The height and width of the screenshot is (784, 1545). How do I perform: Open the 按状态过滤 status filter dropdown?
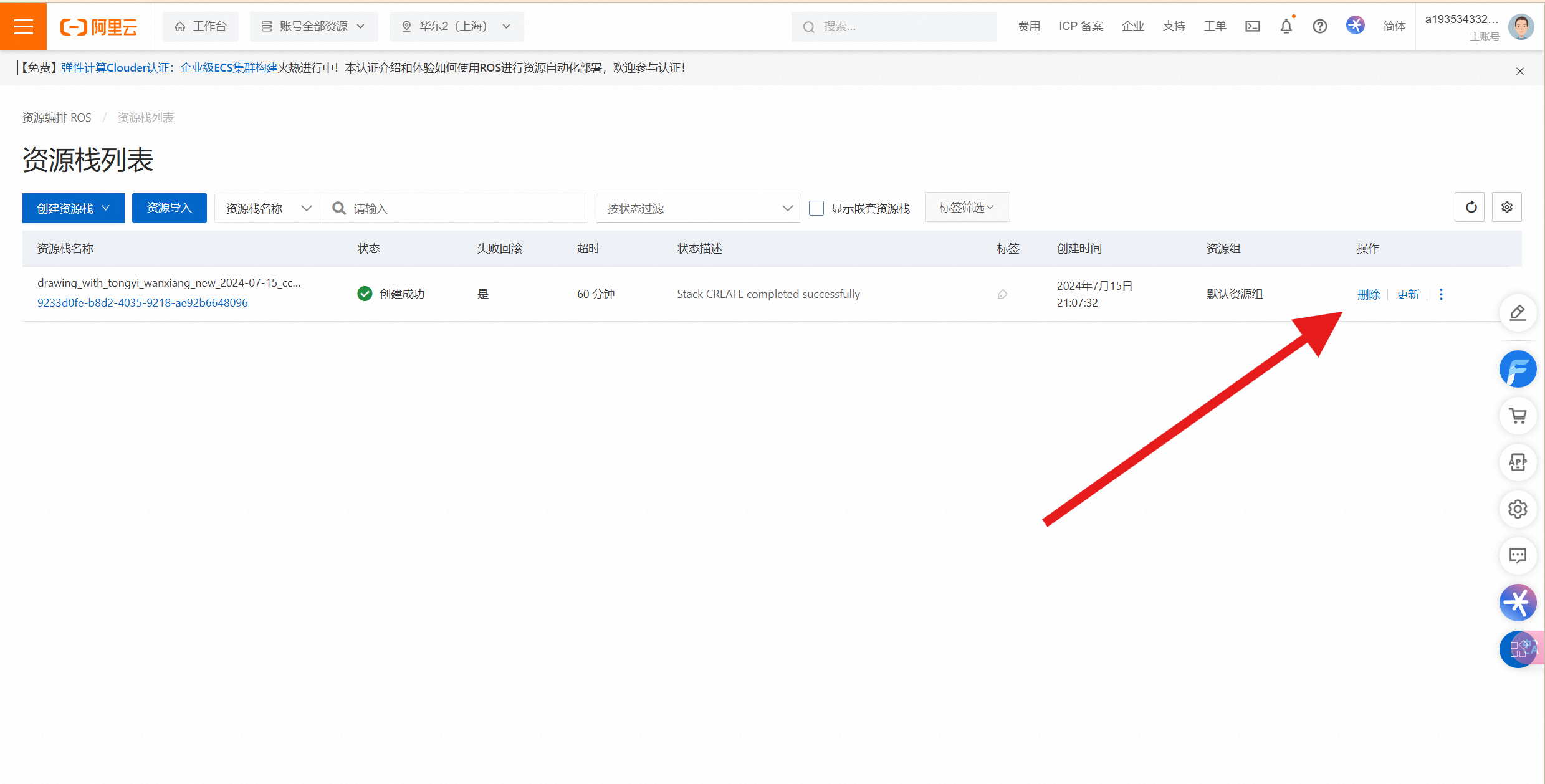[698, 208]
